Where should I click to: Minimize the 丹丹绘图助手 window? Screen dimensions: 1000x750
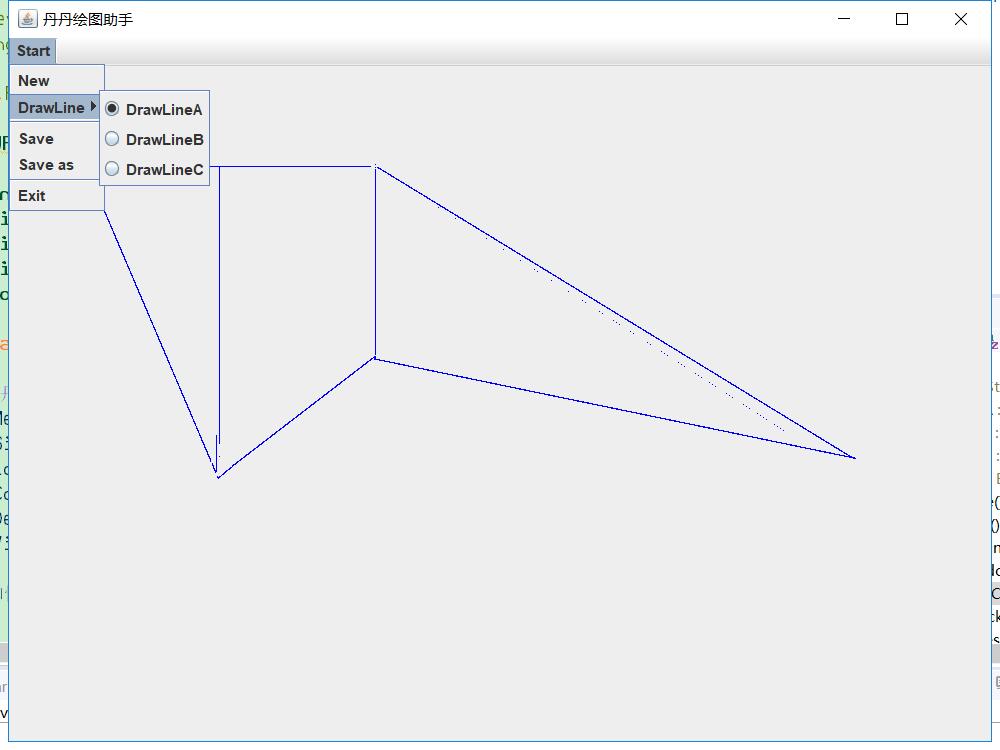point(844,19)
